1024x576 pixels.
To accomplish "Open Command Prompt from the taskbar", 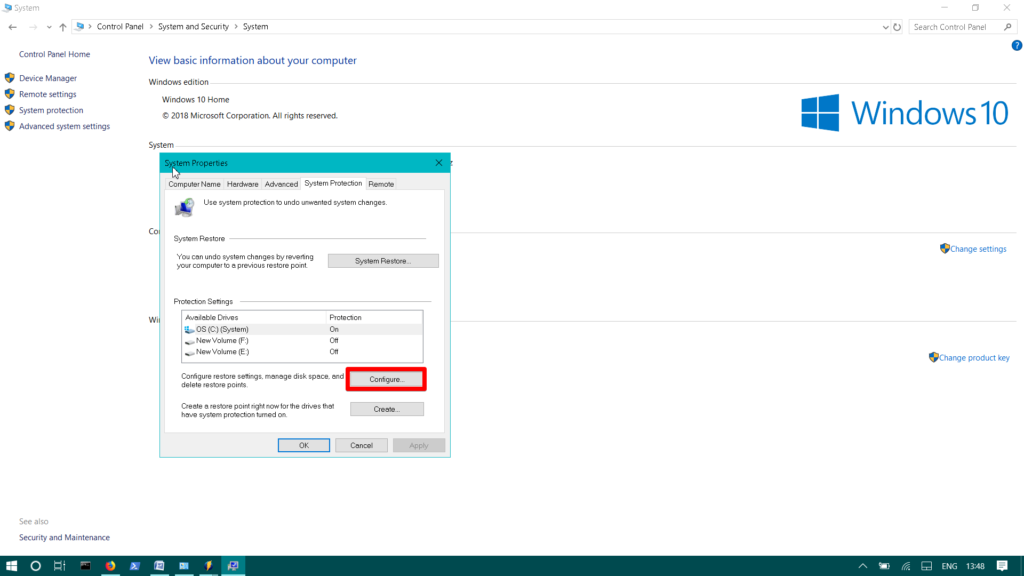I will pos(86,566).
